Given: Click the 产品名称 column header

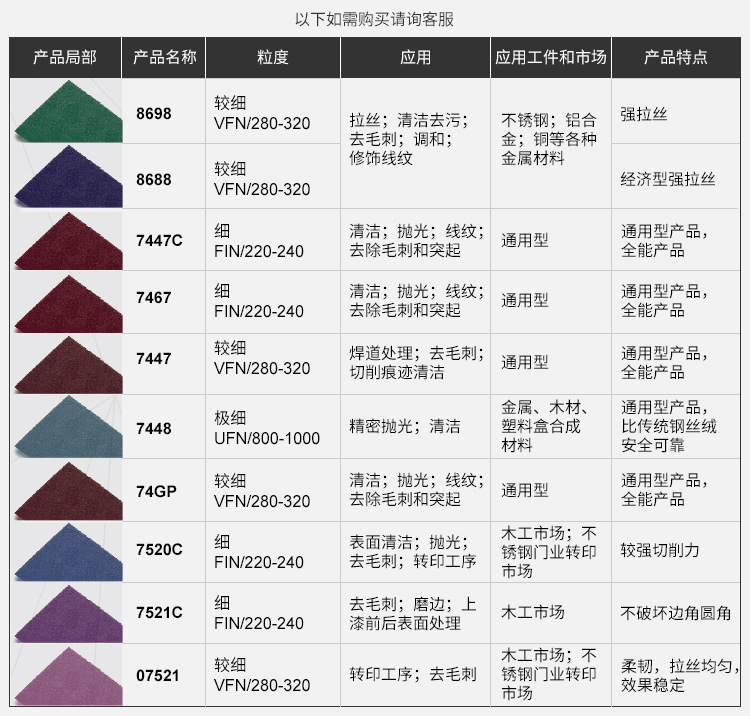Looking at the screenshot, I should 164,58.
